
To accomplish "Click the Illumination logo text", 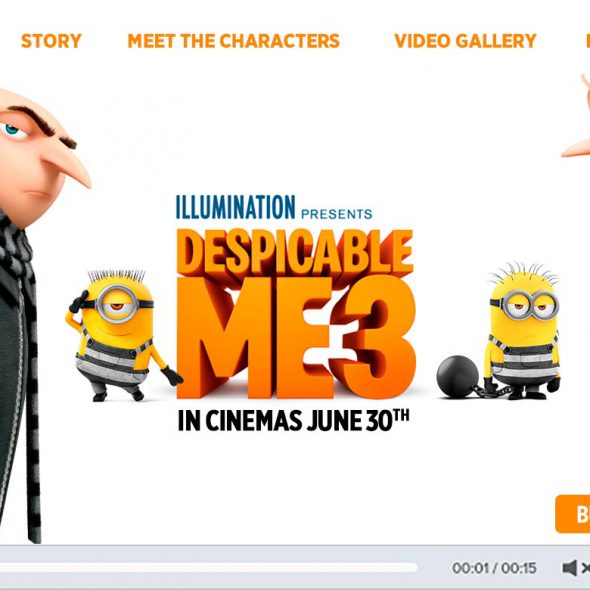I will pos(236,207).
